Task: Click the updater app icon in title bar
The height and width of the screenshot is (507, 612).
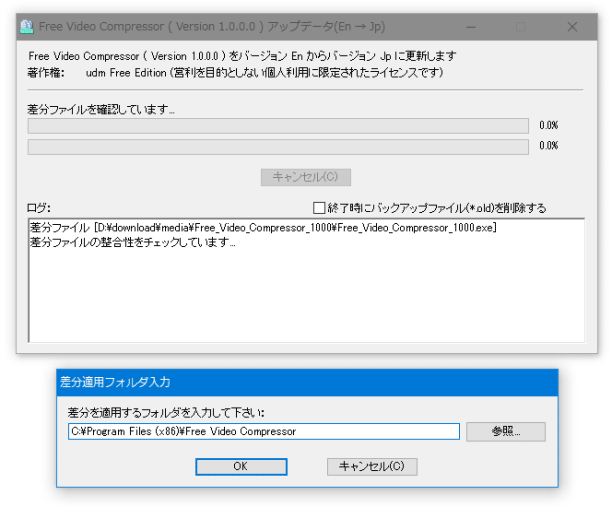Action: 27,27
